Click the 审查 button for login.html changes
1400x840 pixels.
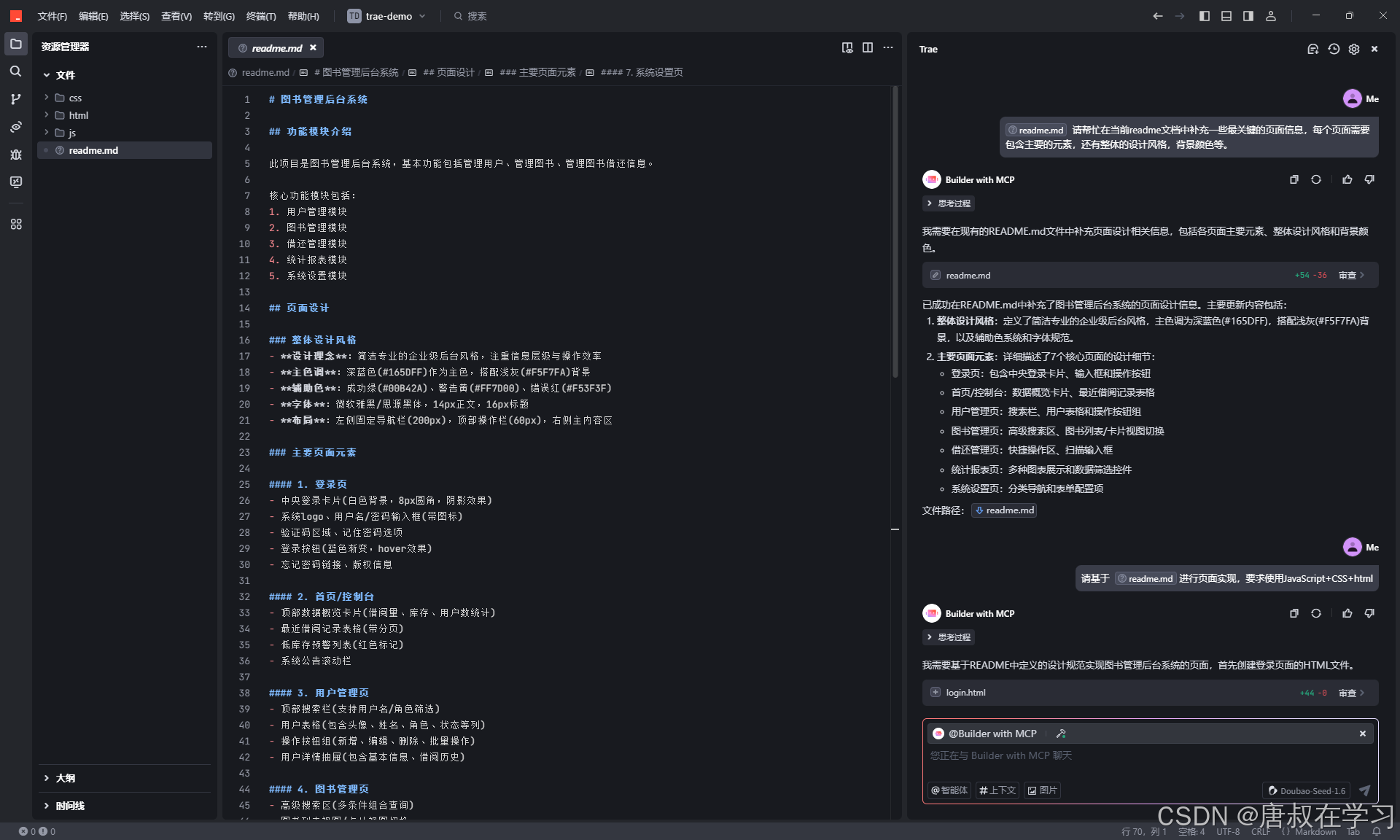tap(1350, 693)
